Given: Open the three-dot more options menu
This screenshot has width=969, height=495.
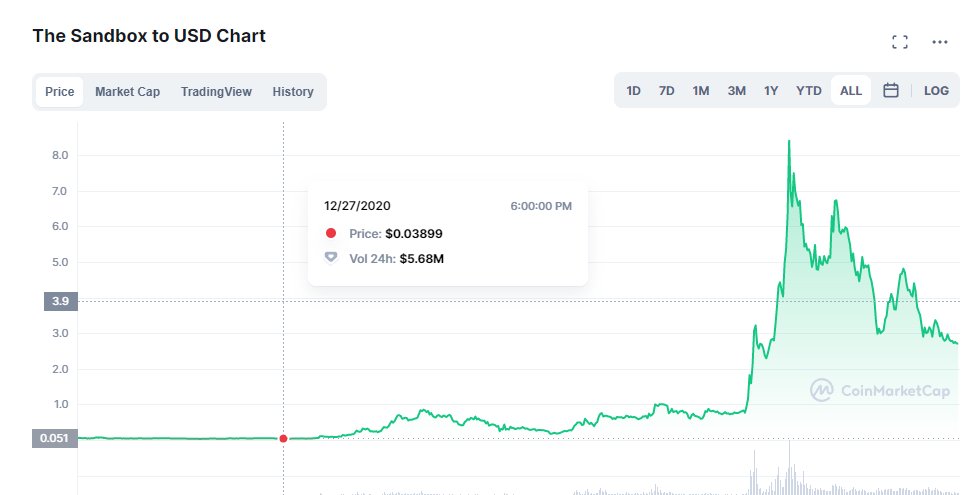Looking at the screenshot, I should click(x=939, y=42).
